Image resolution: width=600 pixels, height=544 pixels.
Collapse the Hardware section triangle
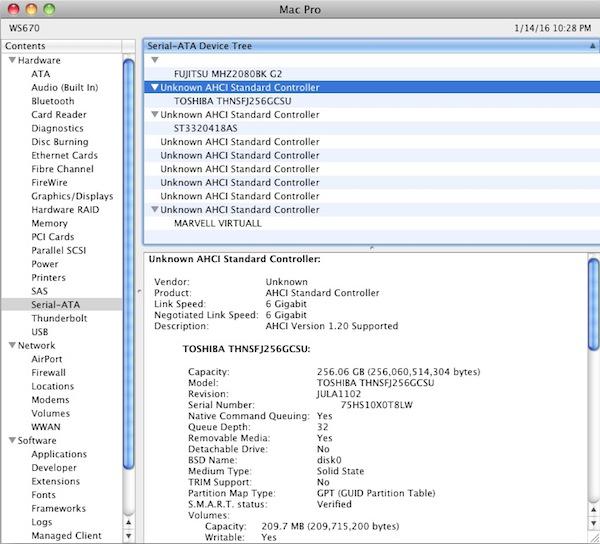pos(12,60)
